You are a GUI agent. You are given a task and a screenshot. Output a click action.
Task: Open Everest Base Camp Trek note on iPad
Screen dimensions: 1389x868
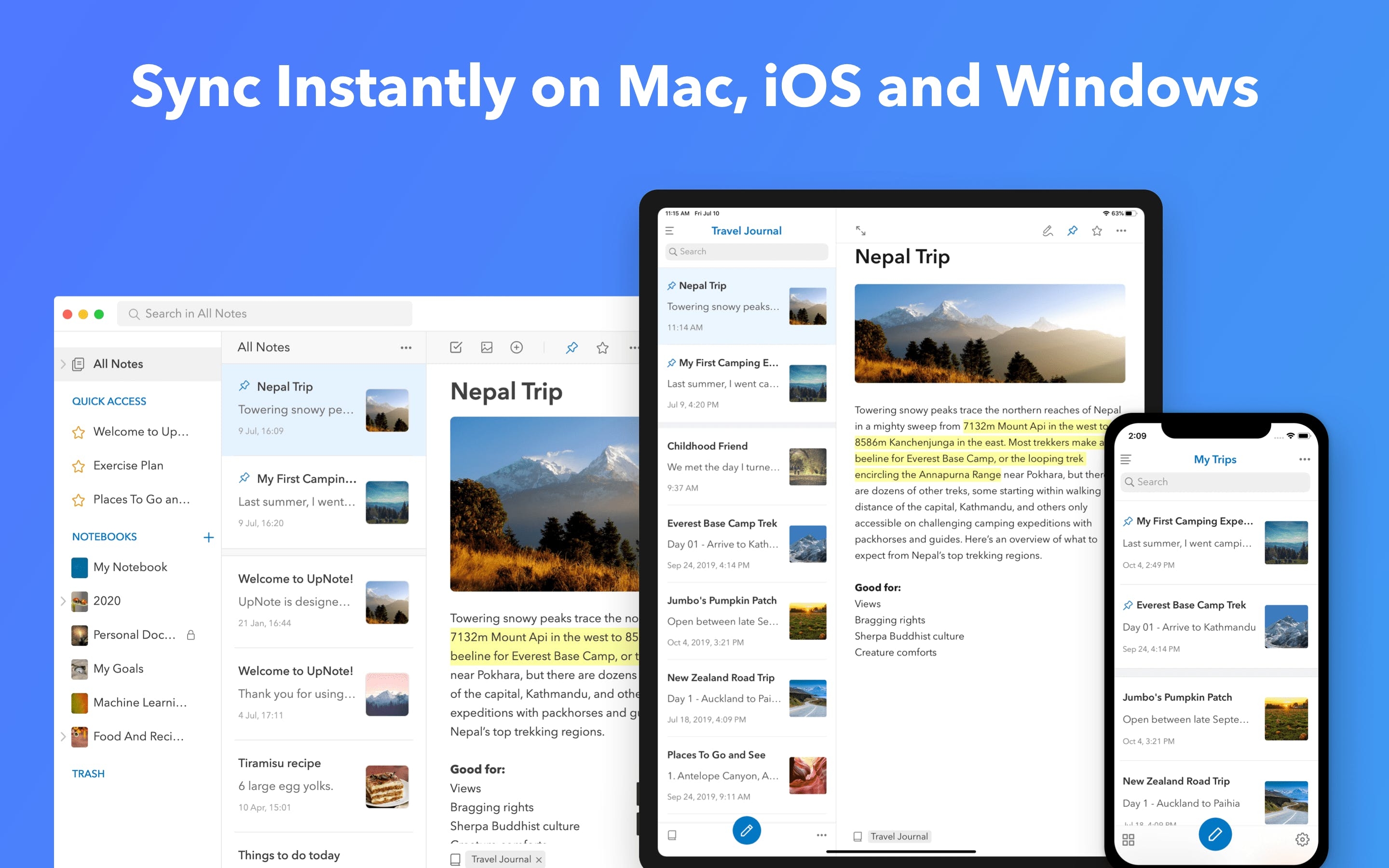pos(746,543)
